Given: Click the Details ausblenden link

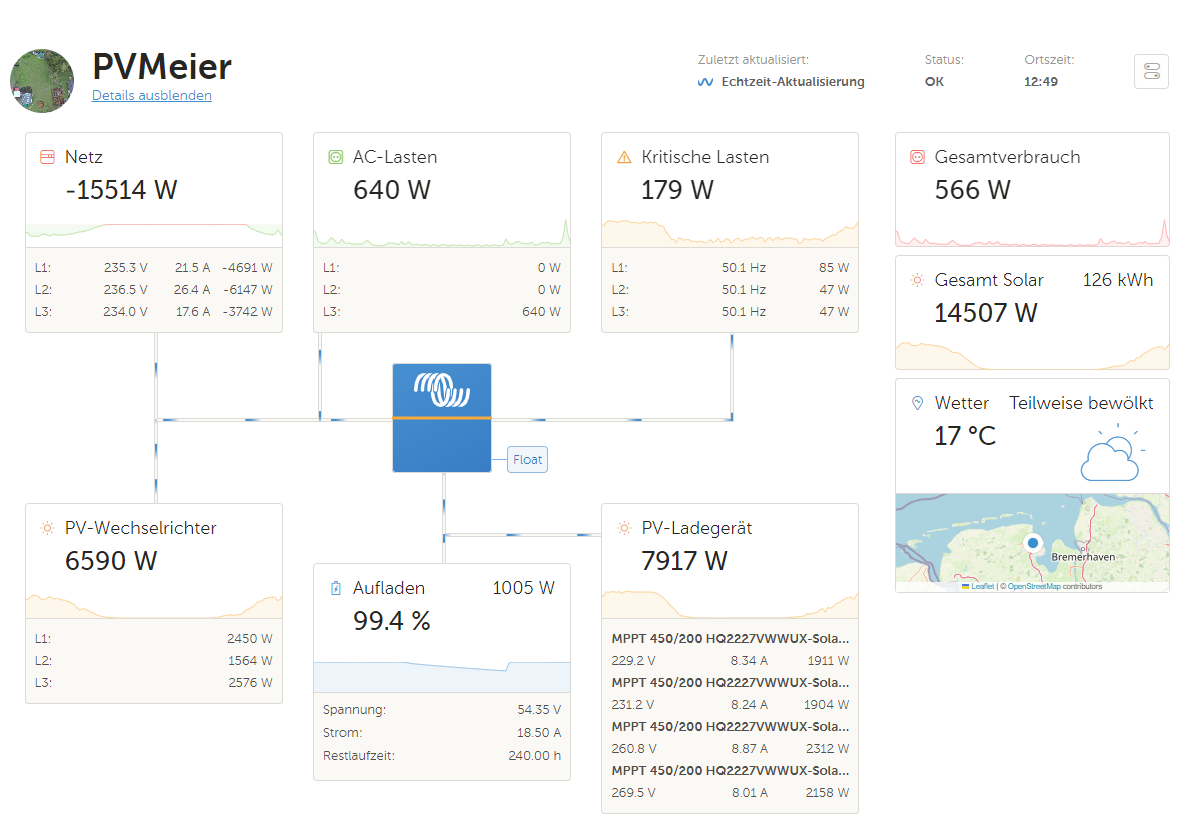Looking at the screenshot, I should click(x=152, y=96).
